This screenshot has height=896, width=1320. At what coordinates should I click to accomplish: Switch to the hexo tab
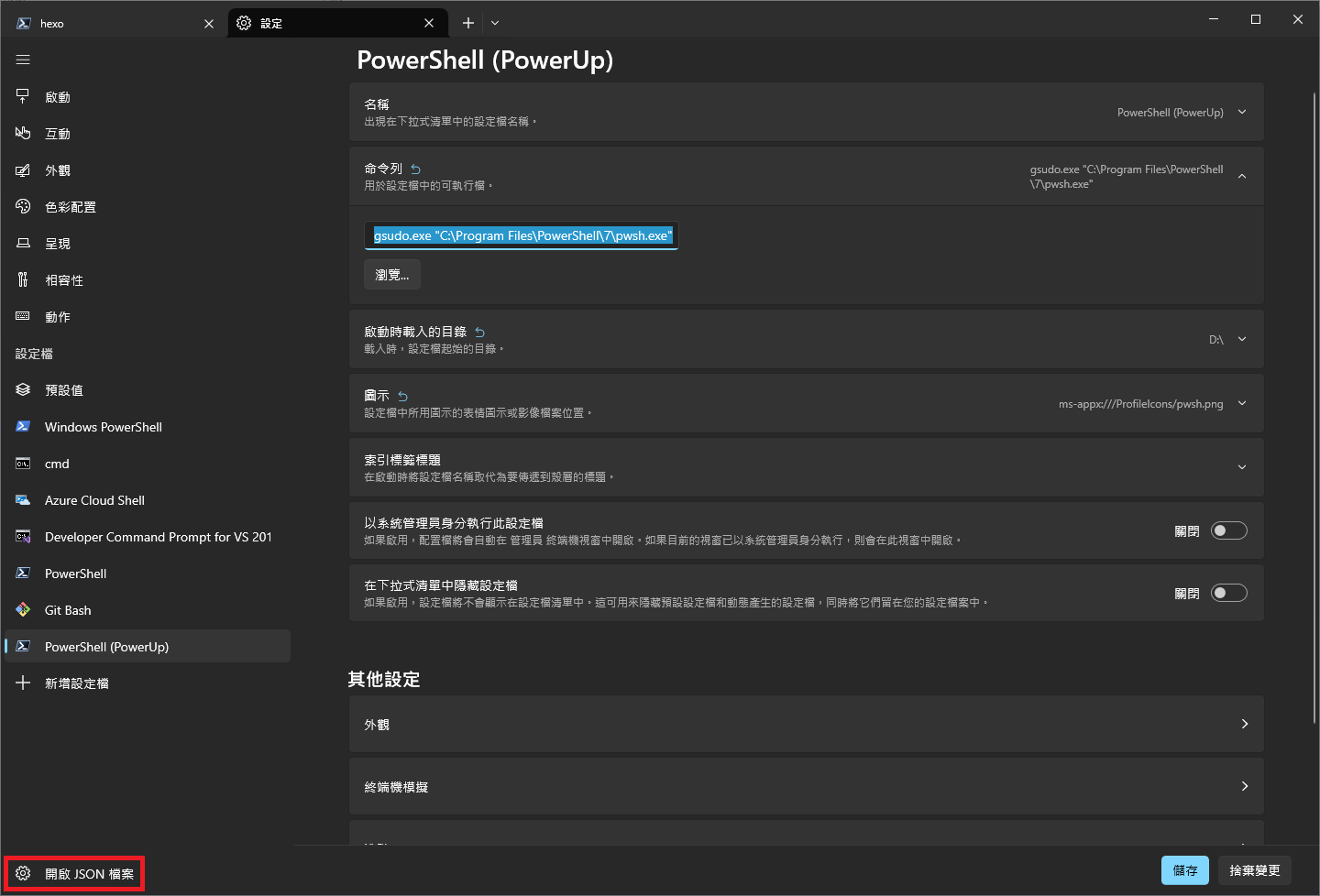pyautogui.click(x=115, y=23)
